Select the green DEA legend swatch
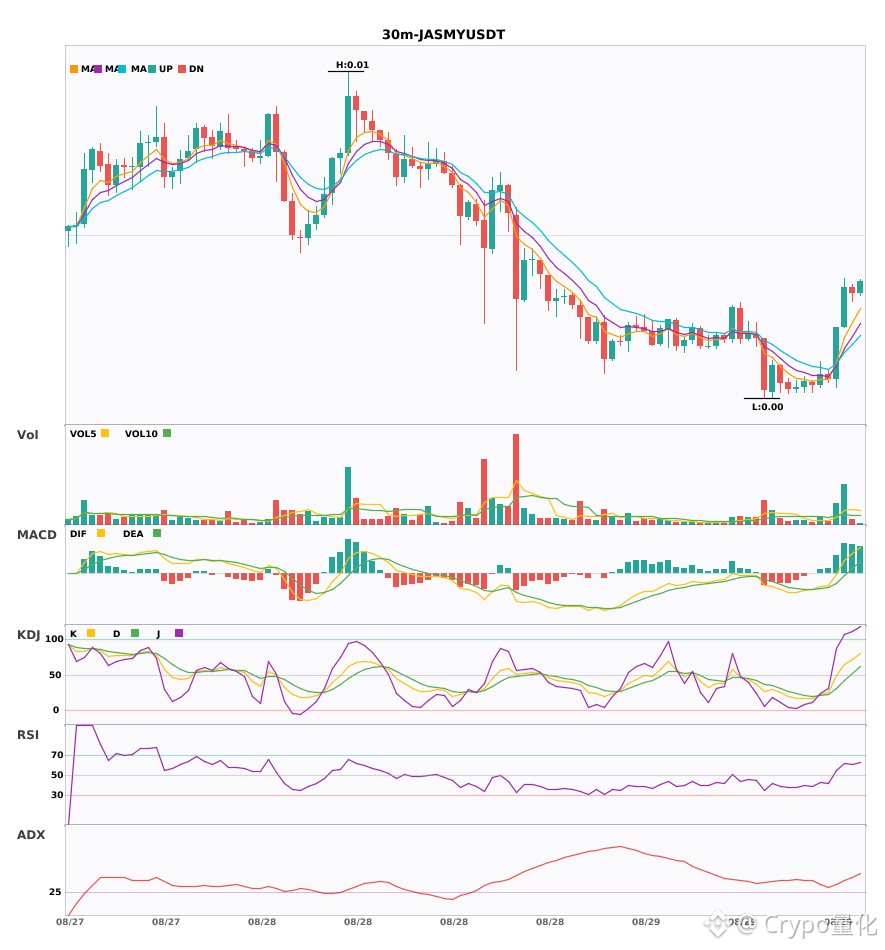The width and height of the screenshot is (885, 950). pos(157,533)
